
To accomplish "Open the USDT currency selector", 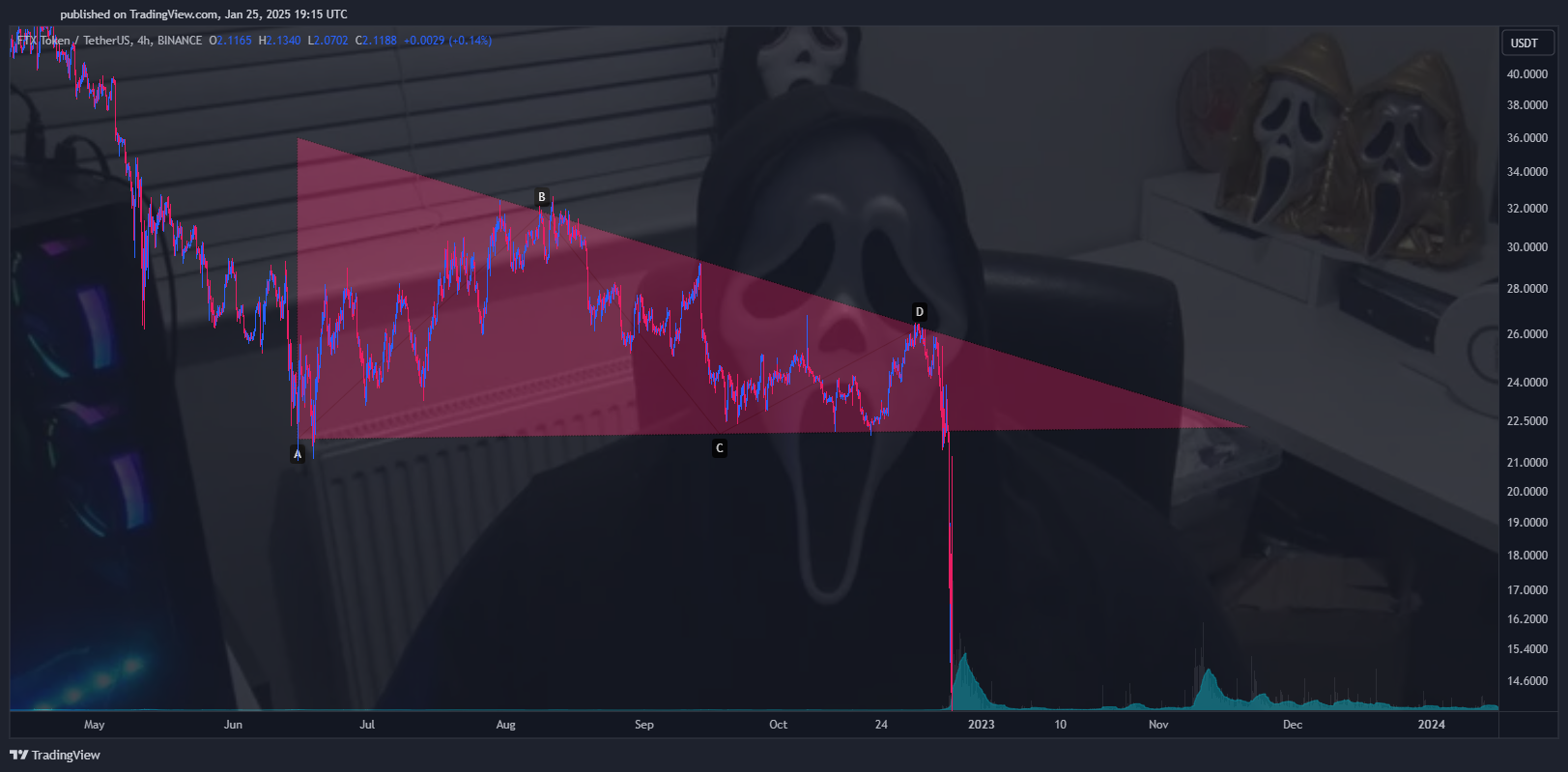I will coord(1526,43).
